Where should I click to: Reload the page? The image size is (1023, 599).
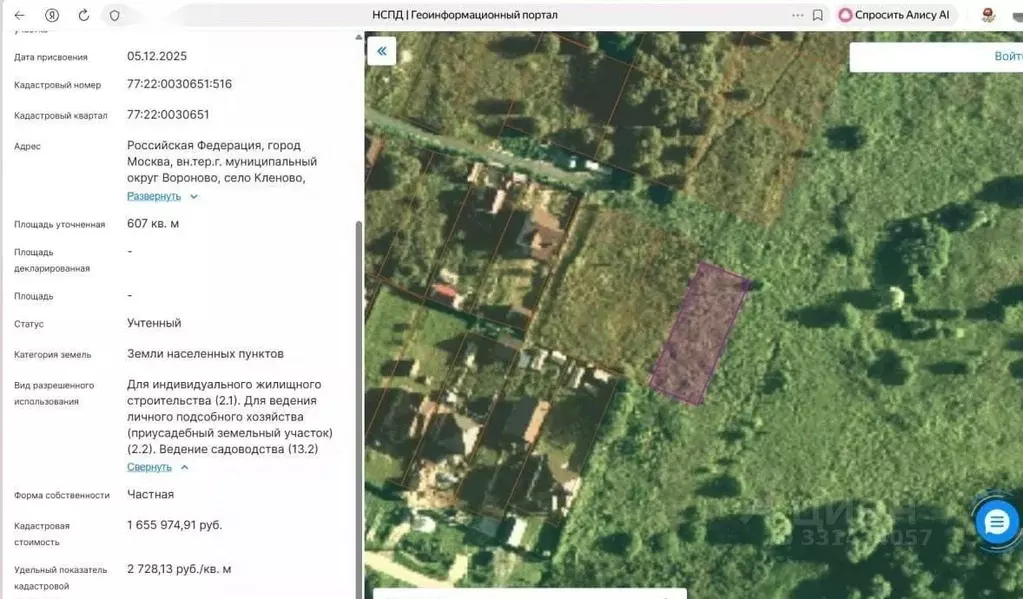click(84, 15)
